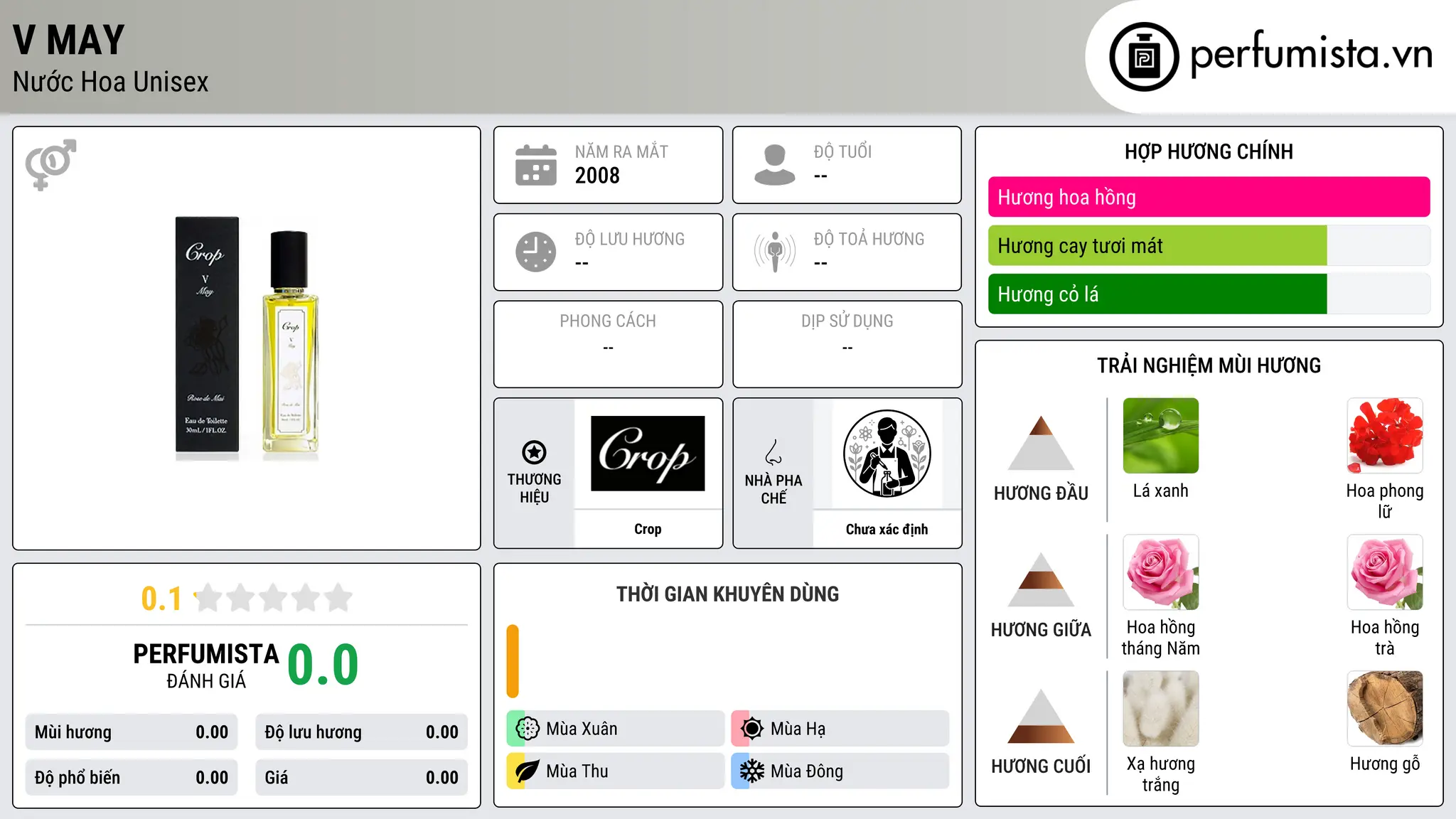Select the Lá xanh note image
Image resolution: width=1456 pixels, height=819 pixels.
coord(1161,436)
